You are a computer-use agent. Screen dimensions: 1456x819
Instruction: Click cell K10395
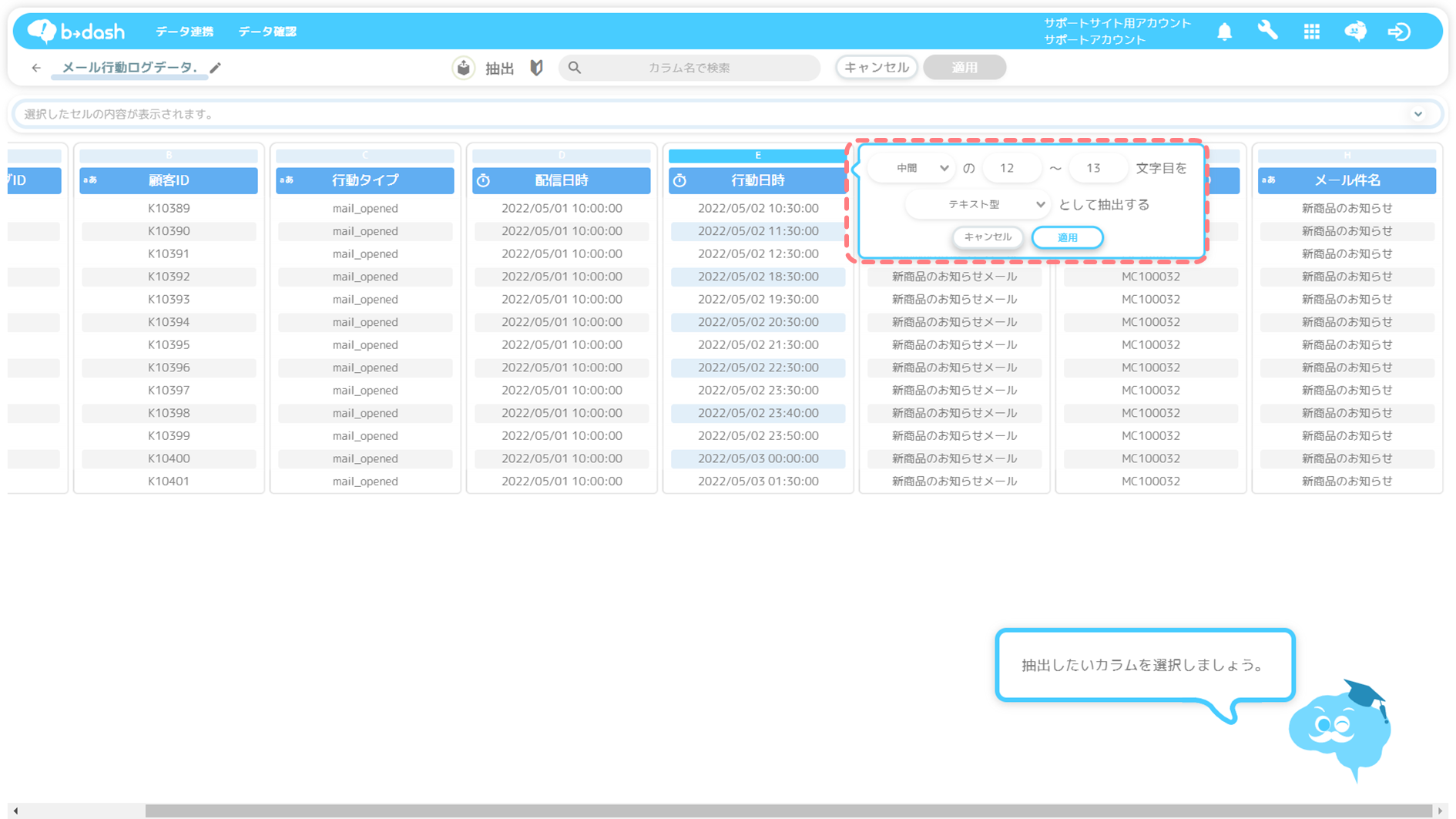(x=169, y=344)
